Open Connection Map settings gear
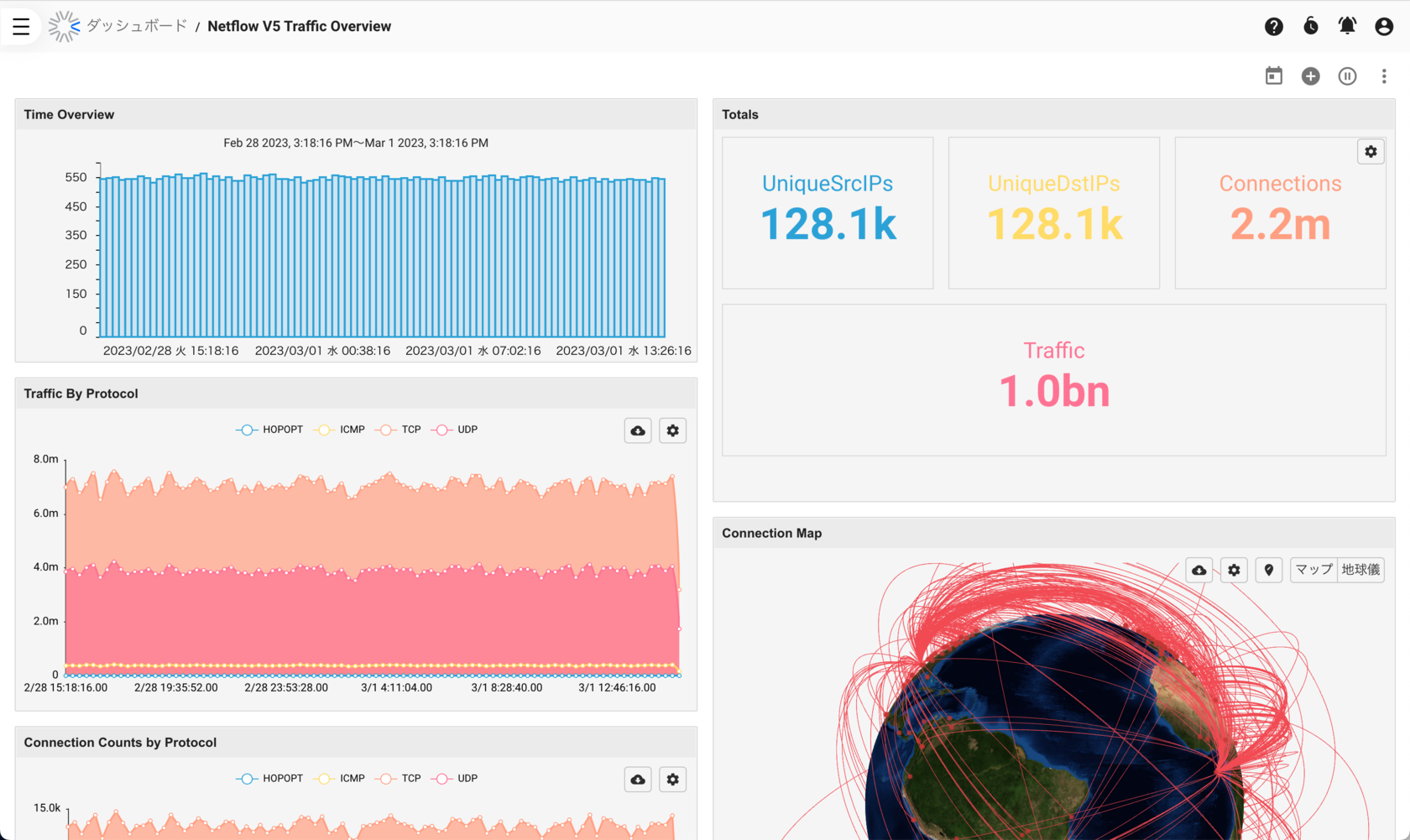Image resolution: width=1410 pixels, height=840 pixels. pyautogui.click(x=1234, y=570)
